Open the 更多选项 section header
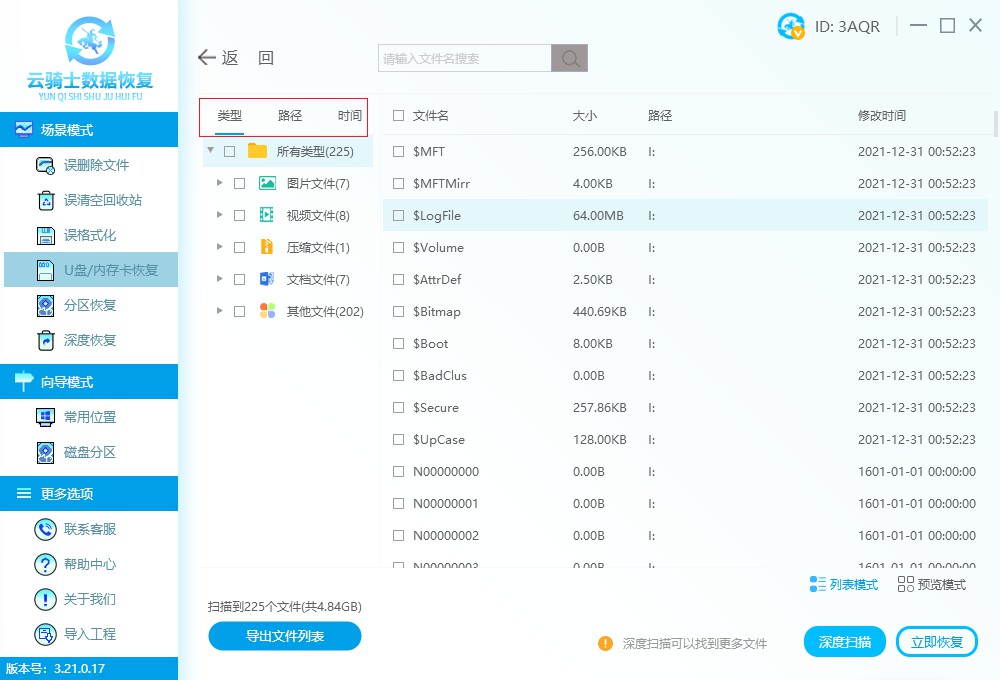 (x=89, y=493)
